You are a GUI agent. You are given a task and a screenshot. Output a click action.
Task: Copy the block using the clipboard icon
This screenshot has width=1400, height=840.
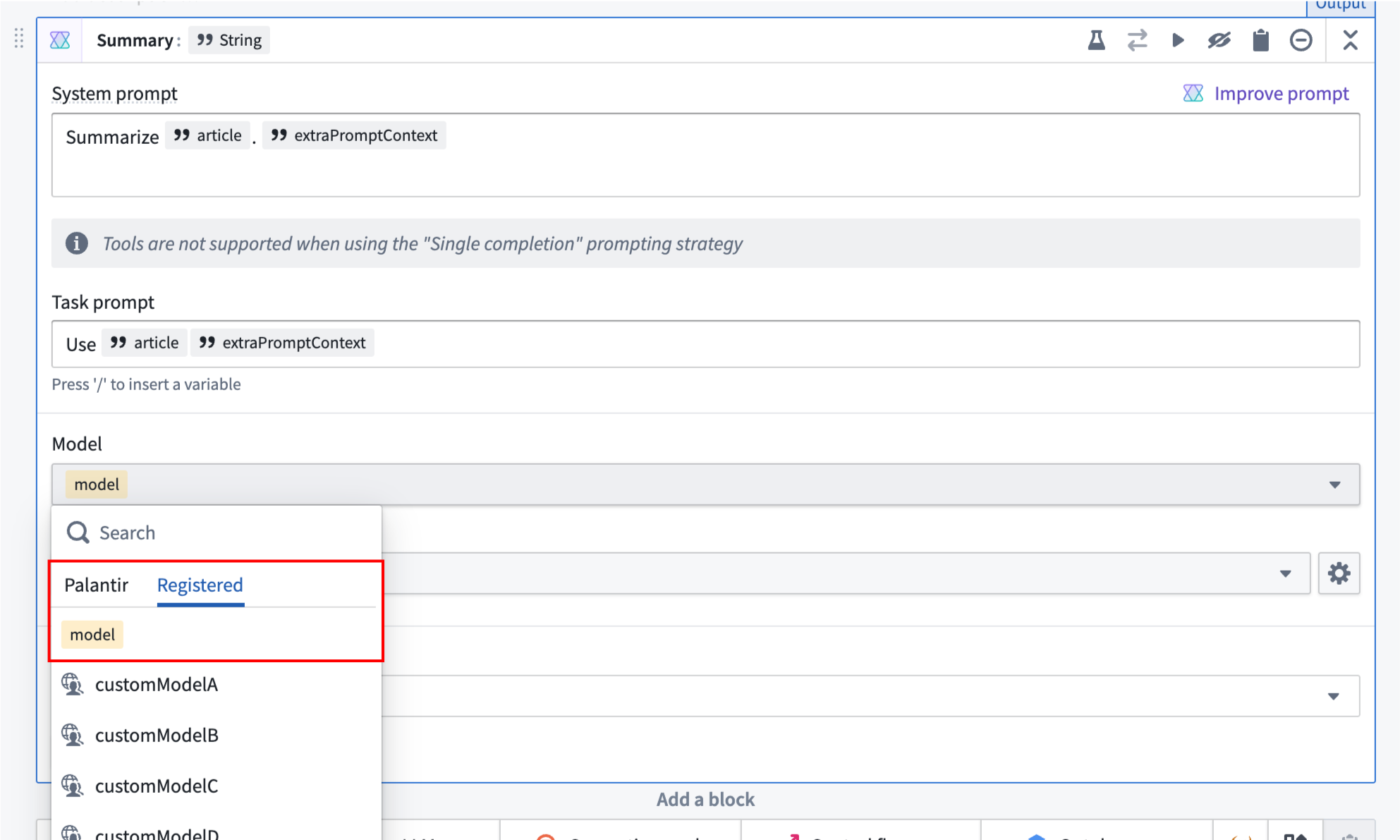(1260, 40)
